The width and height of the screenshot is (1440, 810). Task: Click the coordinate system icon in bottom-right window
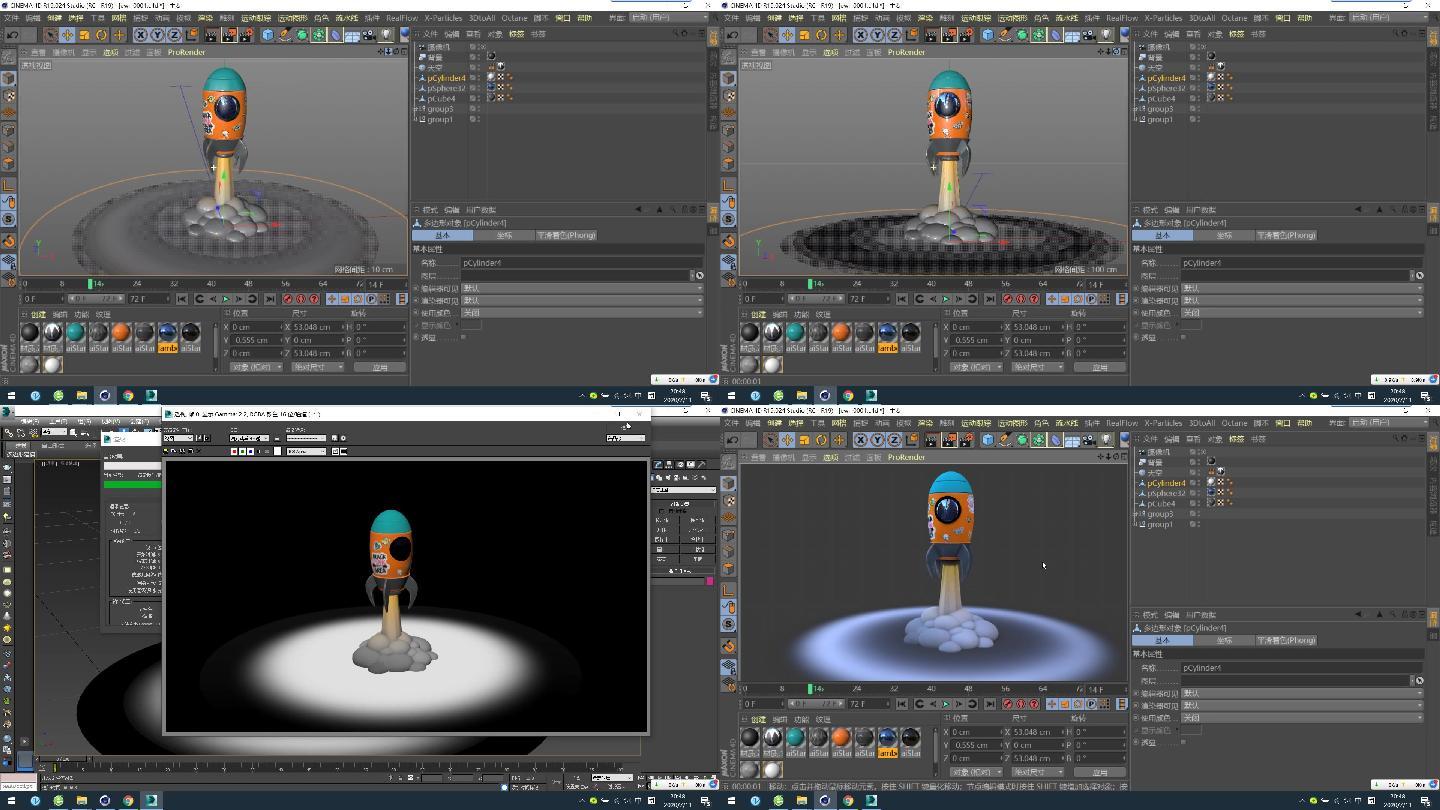tap(911, 440)
